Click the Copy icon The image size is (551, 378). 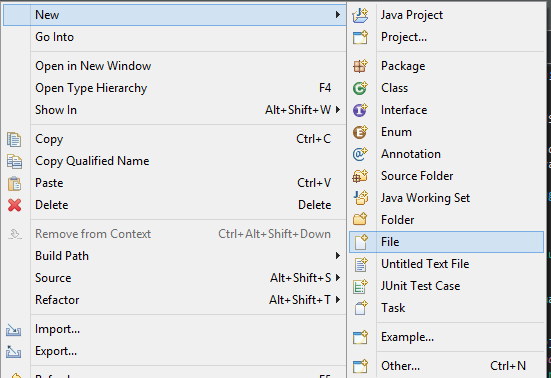click(x=14, y=139)
